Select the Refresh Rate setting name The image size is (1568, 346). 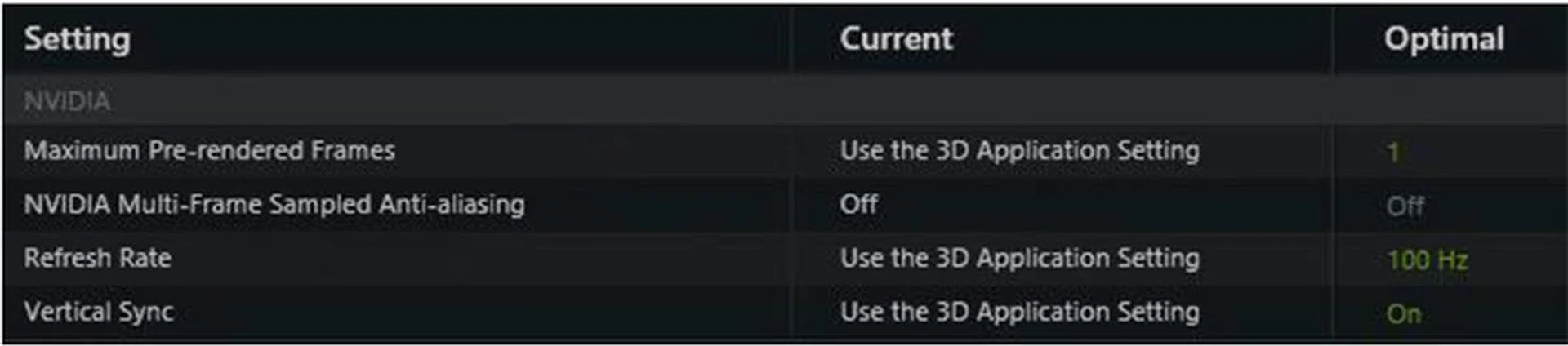(98, 259)
